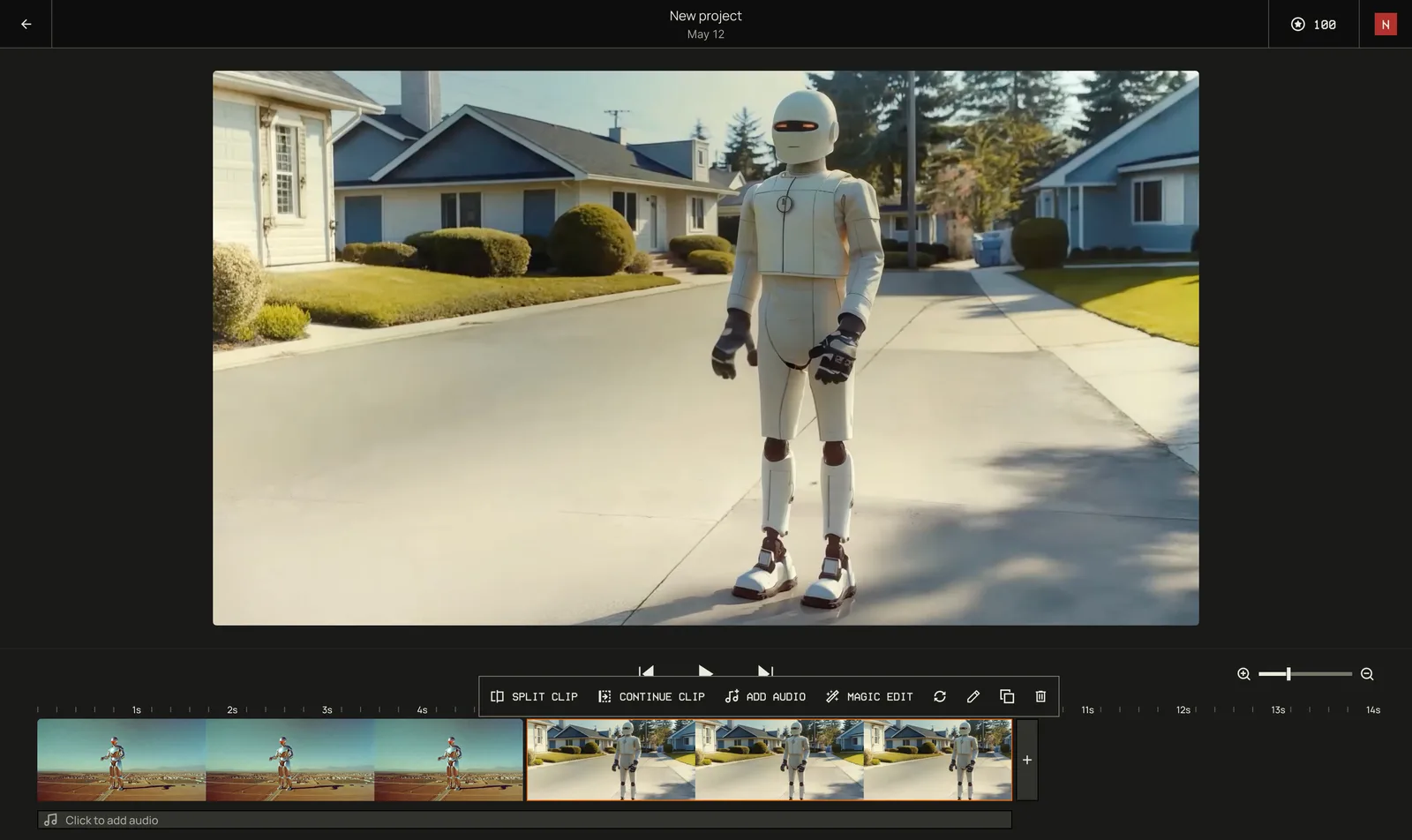Click the Add Audio button
The width and height of the screenshot is (1412, 840).
point(765,696)
